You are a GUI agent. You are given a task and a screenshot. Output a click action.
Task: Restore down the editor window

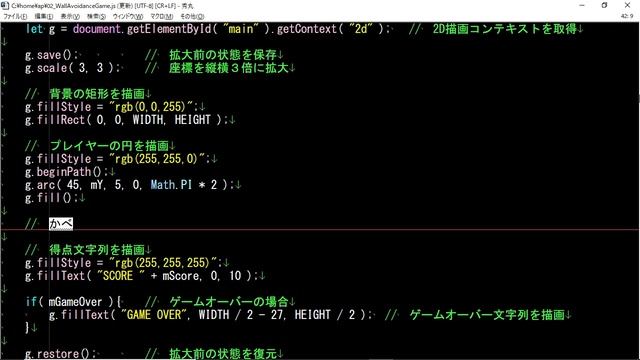604,5
